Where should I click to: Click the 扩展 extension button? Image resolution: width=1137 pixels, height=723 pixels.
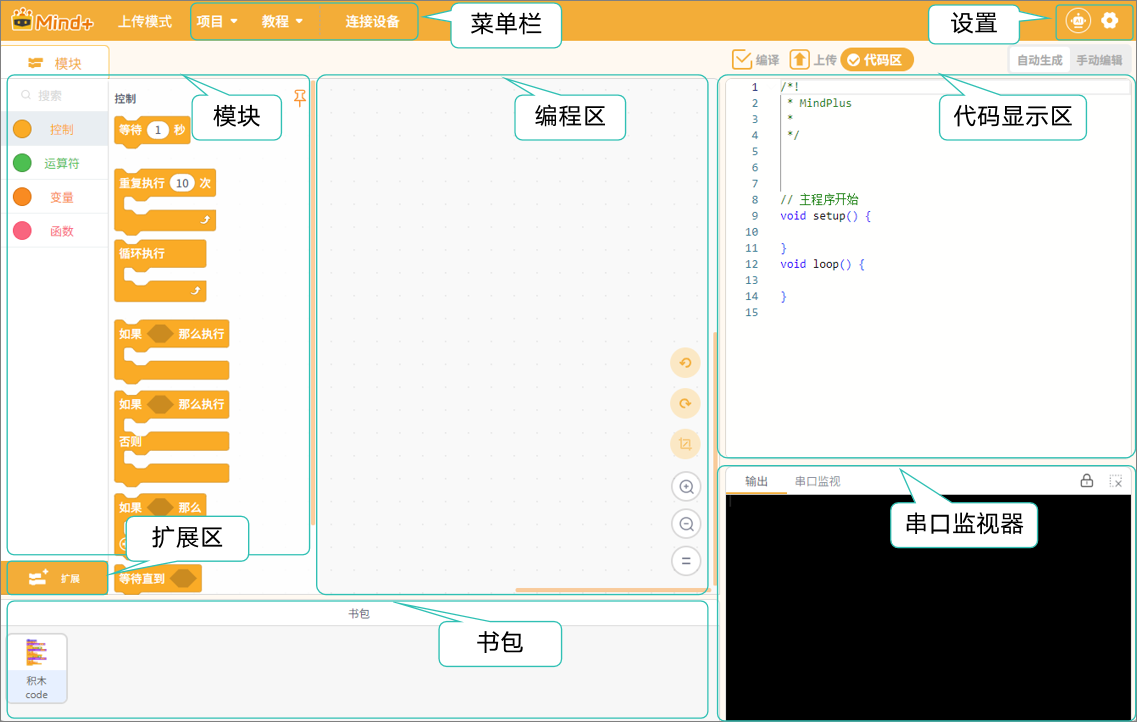(x=57, y=578)
